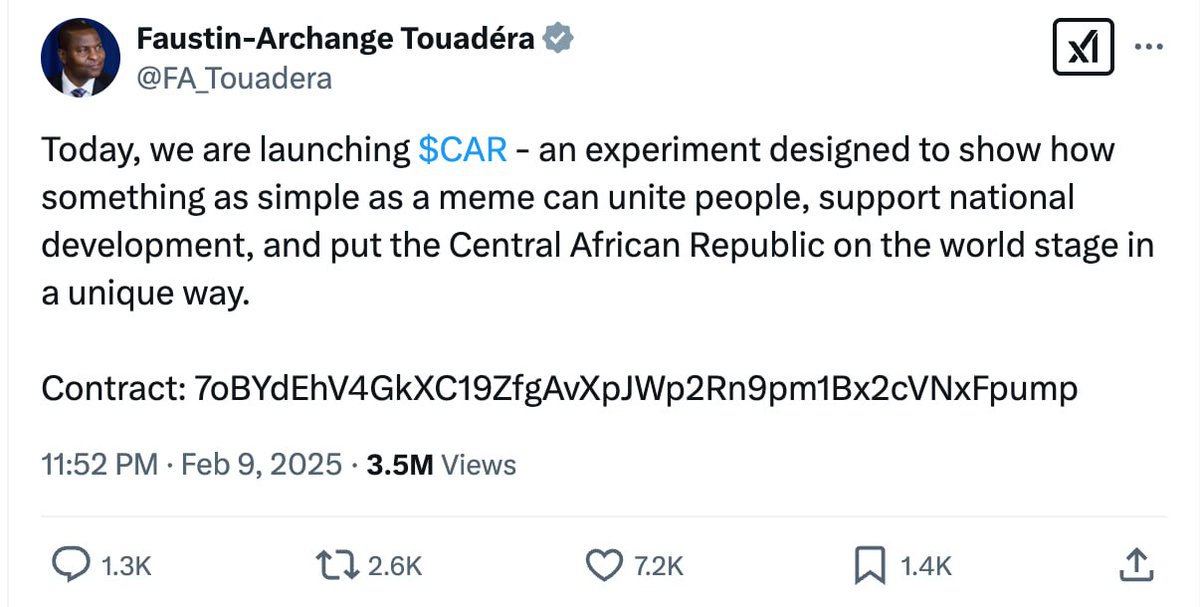The width and height of the screenshot is (1200, 607).
Task: Click the 1.4K bookmarks count
Action: 925,566
